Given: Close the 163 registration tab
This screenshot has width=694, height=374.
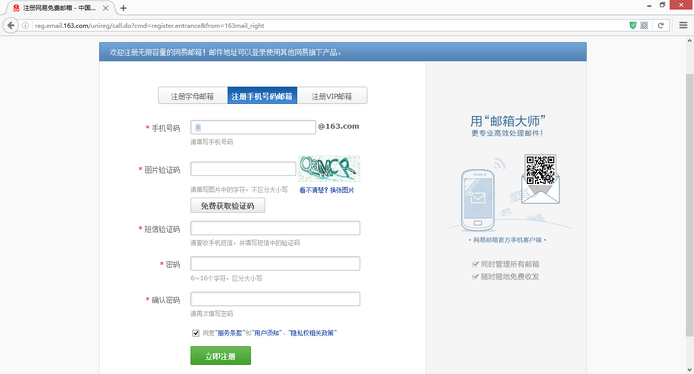Looking at the screenshot, I should pos(105,8).
